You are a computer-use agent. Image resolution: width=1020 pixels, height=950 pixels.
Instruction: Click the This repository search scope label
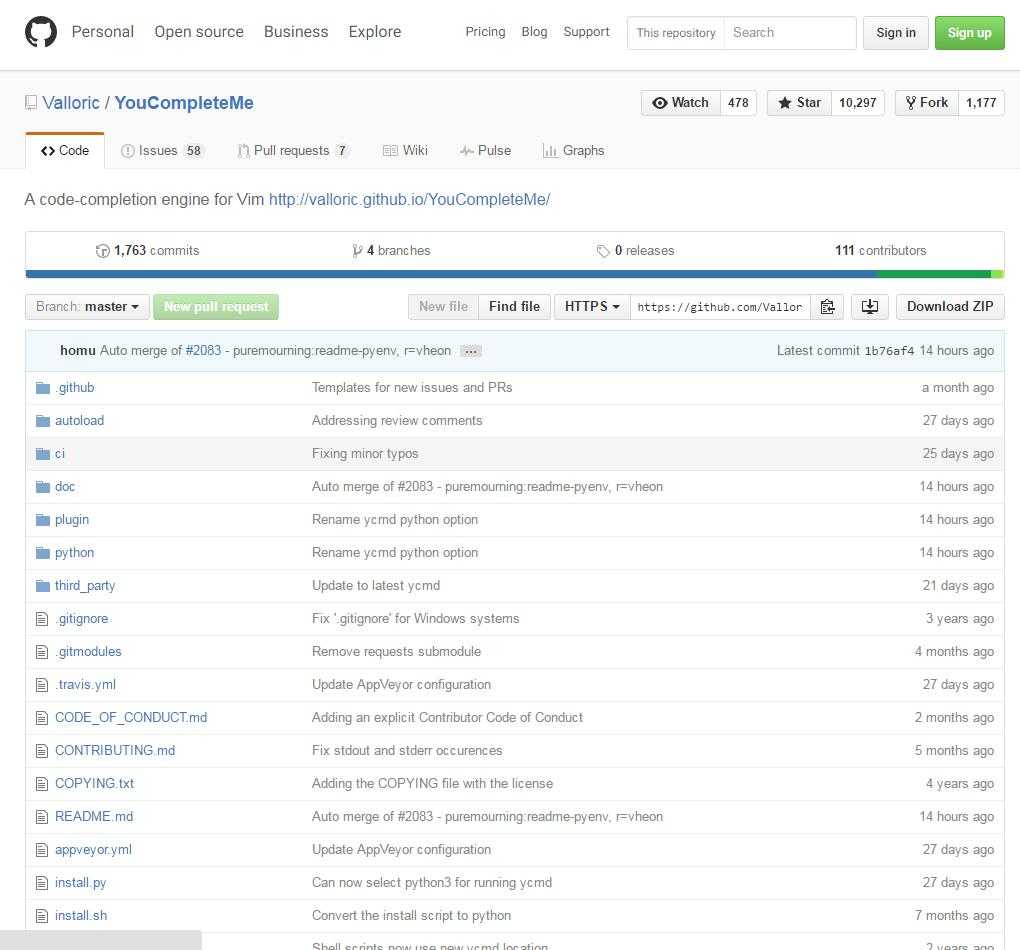[x=676, y=33]
